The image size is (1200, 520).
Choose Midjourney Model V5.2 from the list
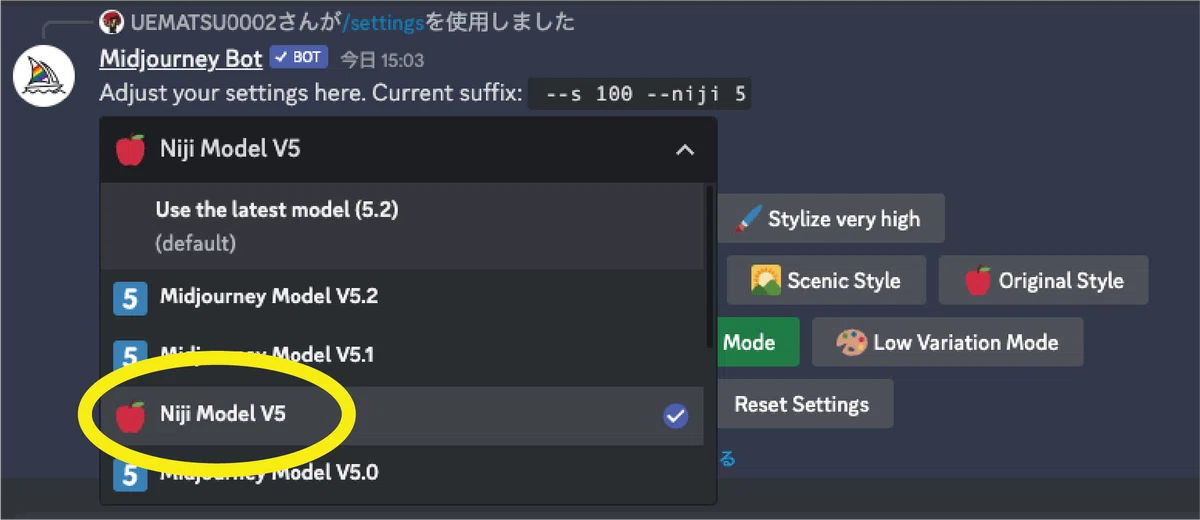click(x=402, y=297)
